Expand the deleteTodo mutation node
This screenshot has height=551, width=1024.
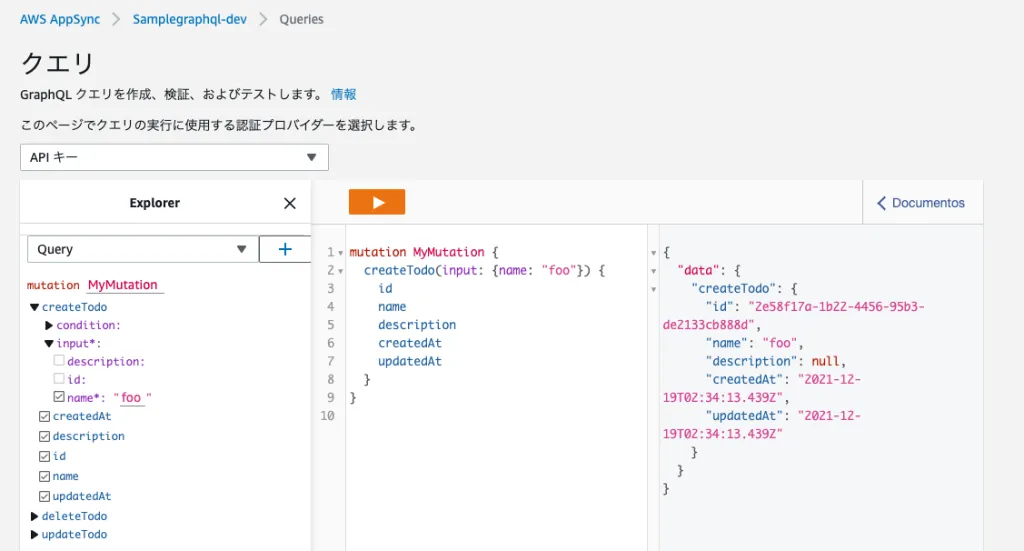pyautogui.click(x=35, y=516)
